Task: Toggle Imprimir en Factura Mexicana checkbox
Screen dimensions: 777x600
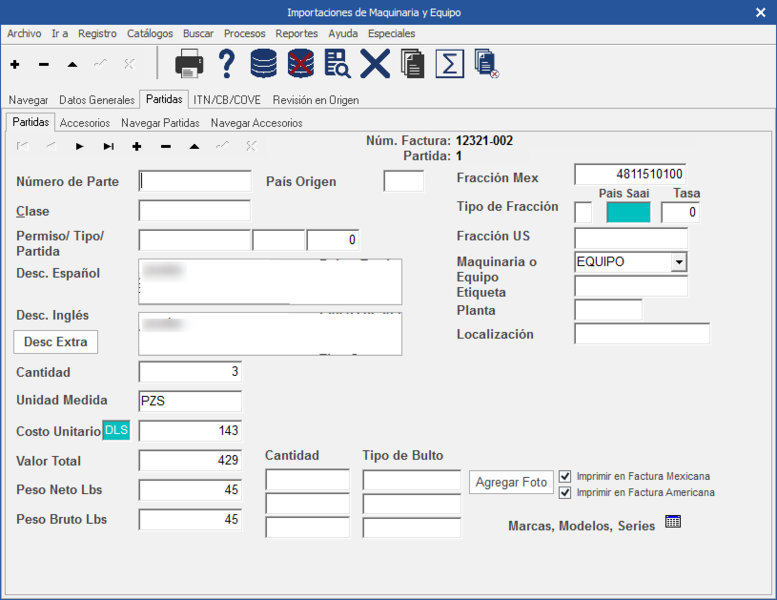Action: coord(565,476)
